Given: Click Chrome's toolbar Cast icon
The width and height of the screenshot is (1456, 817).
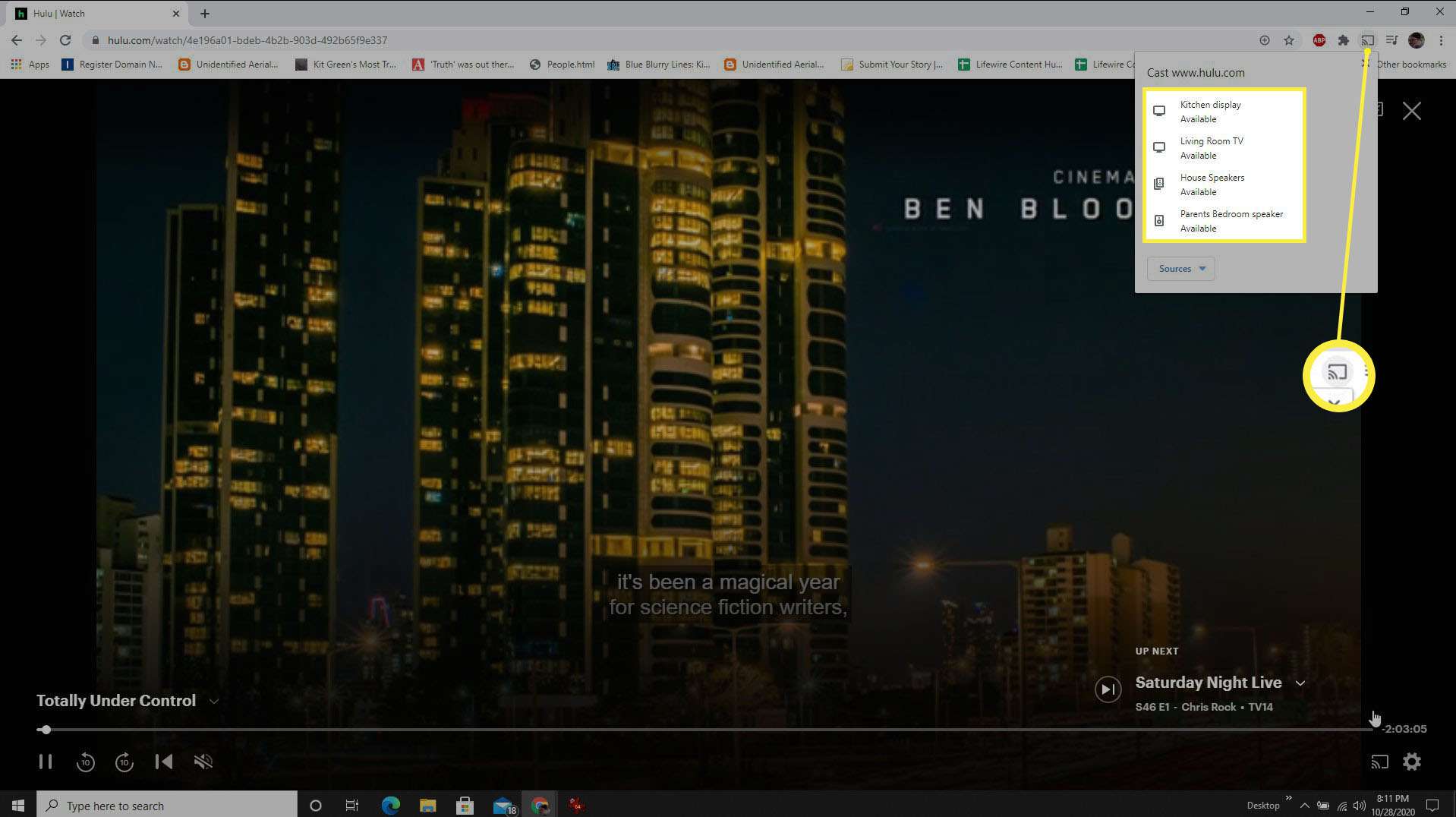Looking at the screenshot, I should pyautogui.click(x=1367, y=40).
